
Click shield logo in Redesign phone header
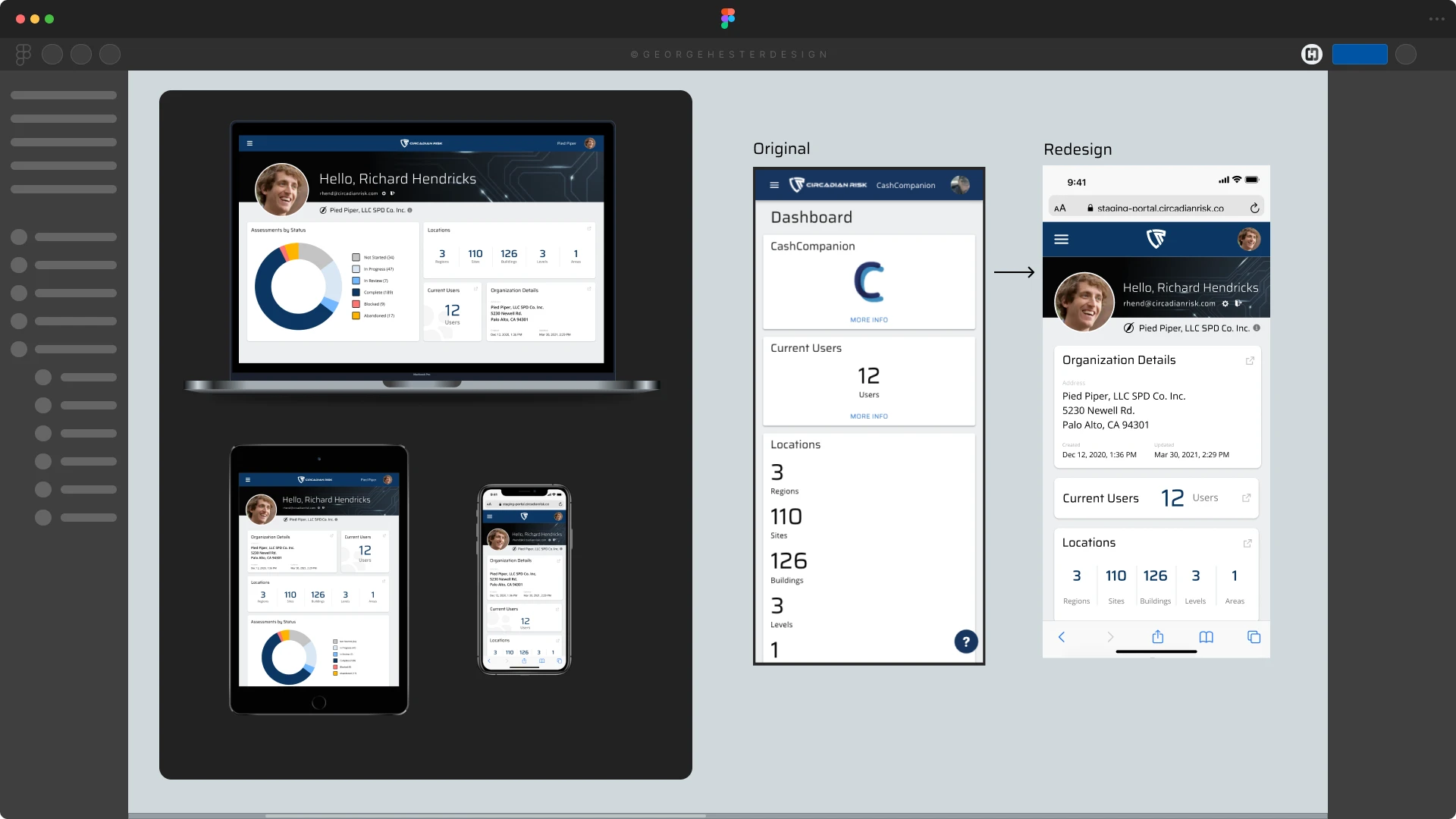coord(1156,239)
